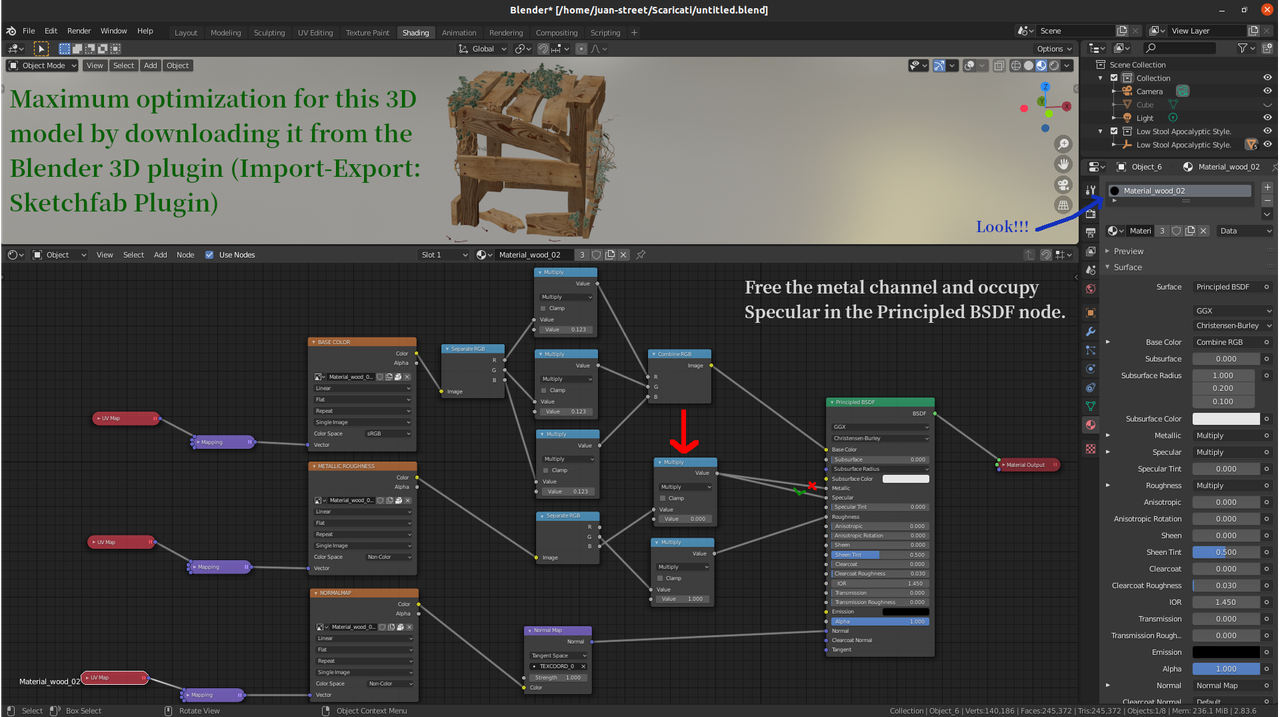Screen dimensions: 1280x717
Task: Toggle Use Nodes checkbox
Action: 209,255
